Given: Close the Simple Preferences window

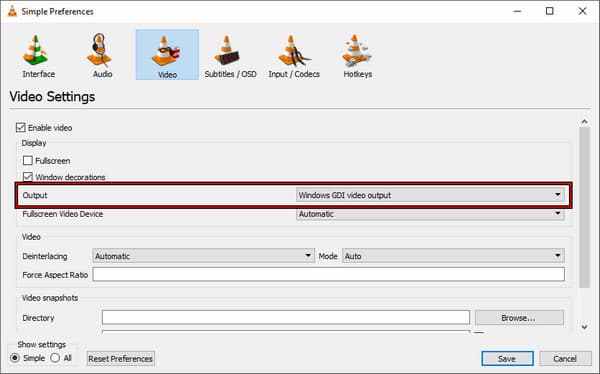Looking at the screenshot, I should pyautogui.click(x=582, y=11).
